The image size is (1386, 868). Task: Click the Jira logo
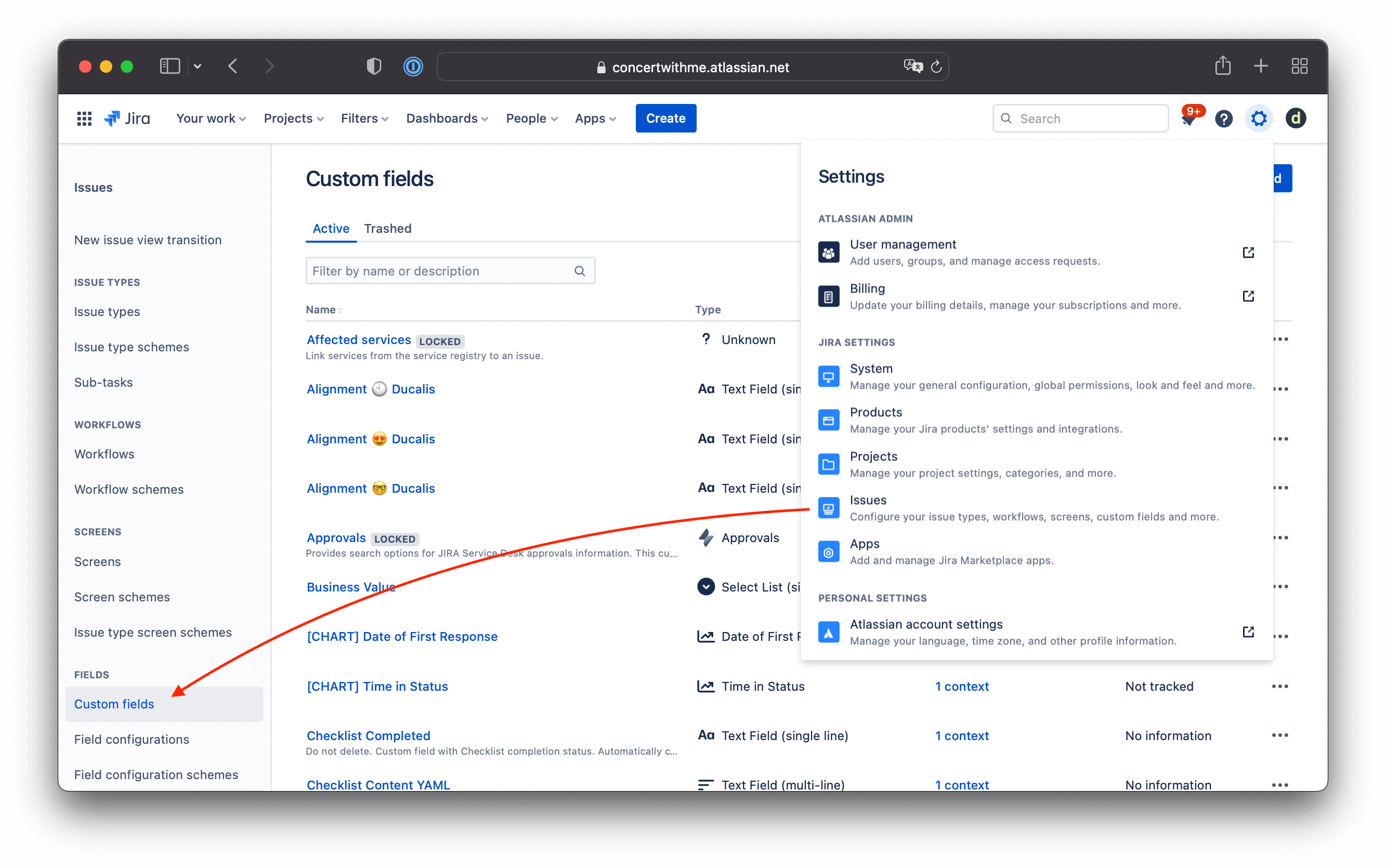tap(126, 119)
